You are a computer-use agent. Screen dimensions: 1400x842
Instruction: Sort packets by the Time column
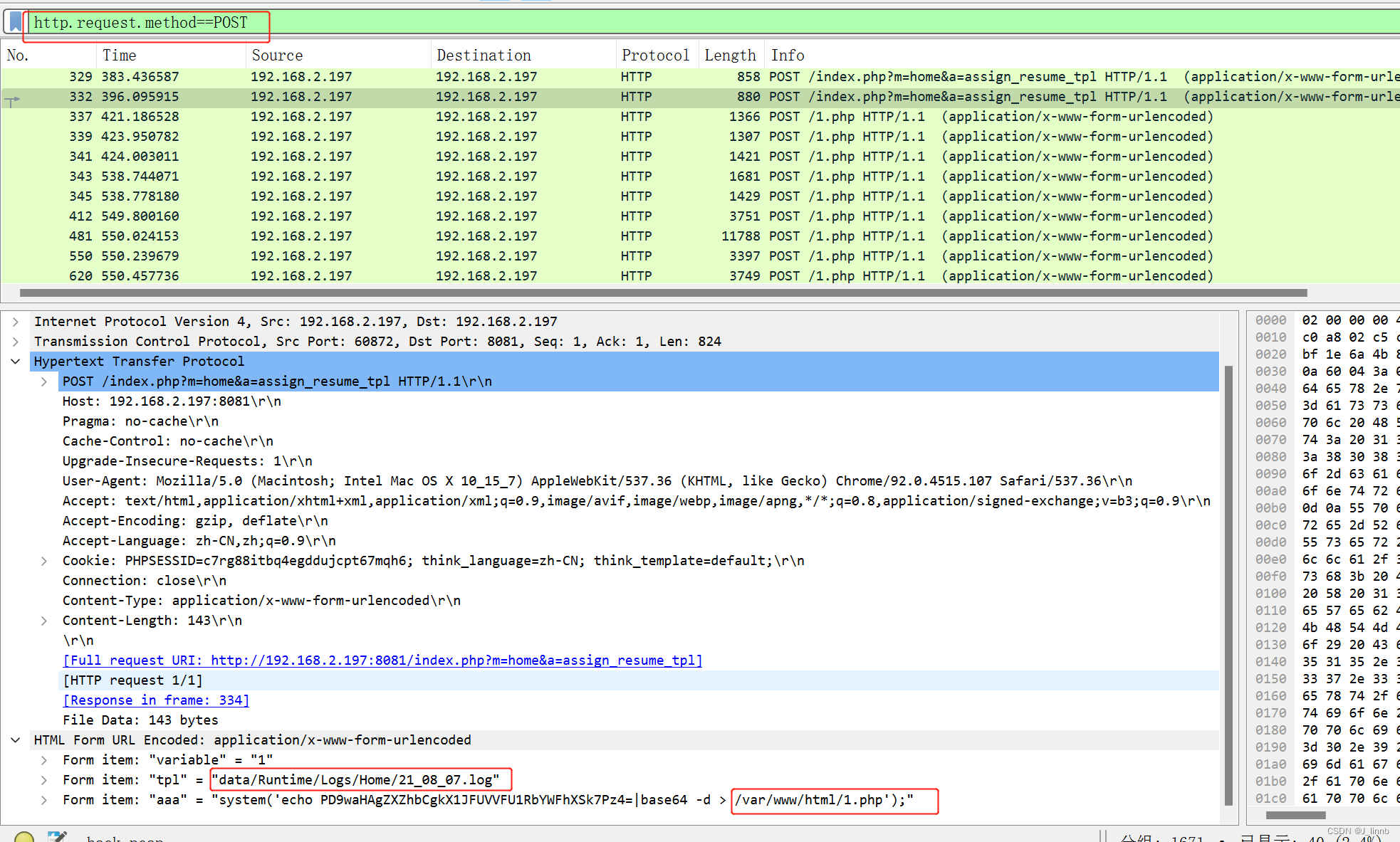[x=119, y=55]
